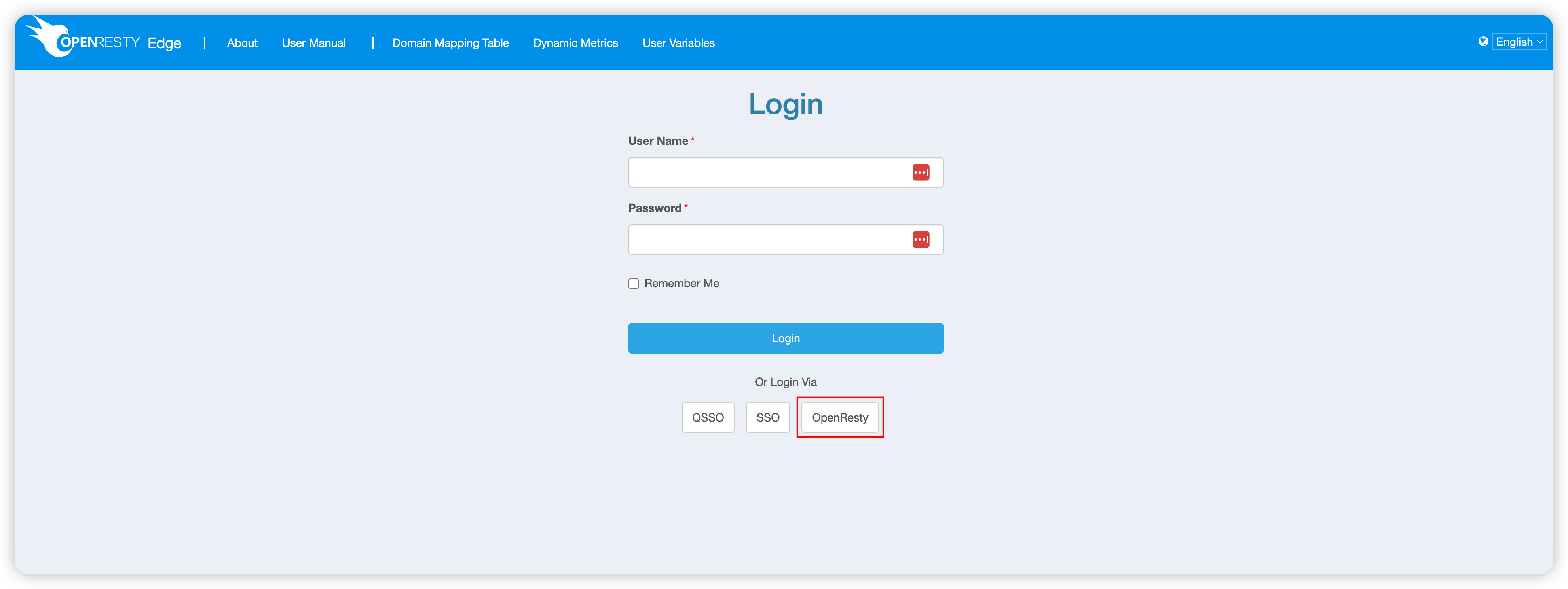Click the globe language icon
Screen dimensions: 1568x589
tap(1483, 41)
